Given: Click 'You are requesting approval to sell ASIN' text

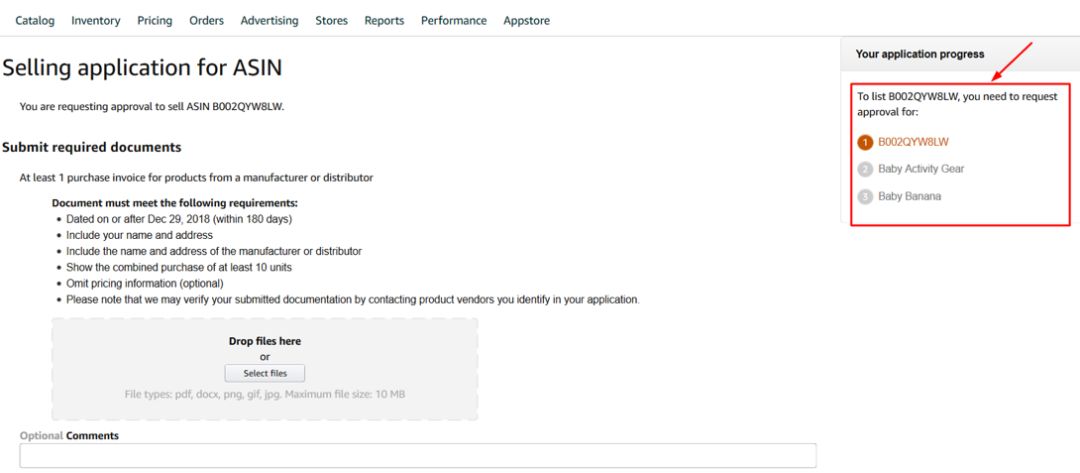Looking at the screenshot, I should pos(152,107).
